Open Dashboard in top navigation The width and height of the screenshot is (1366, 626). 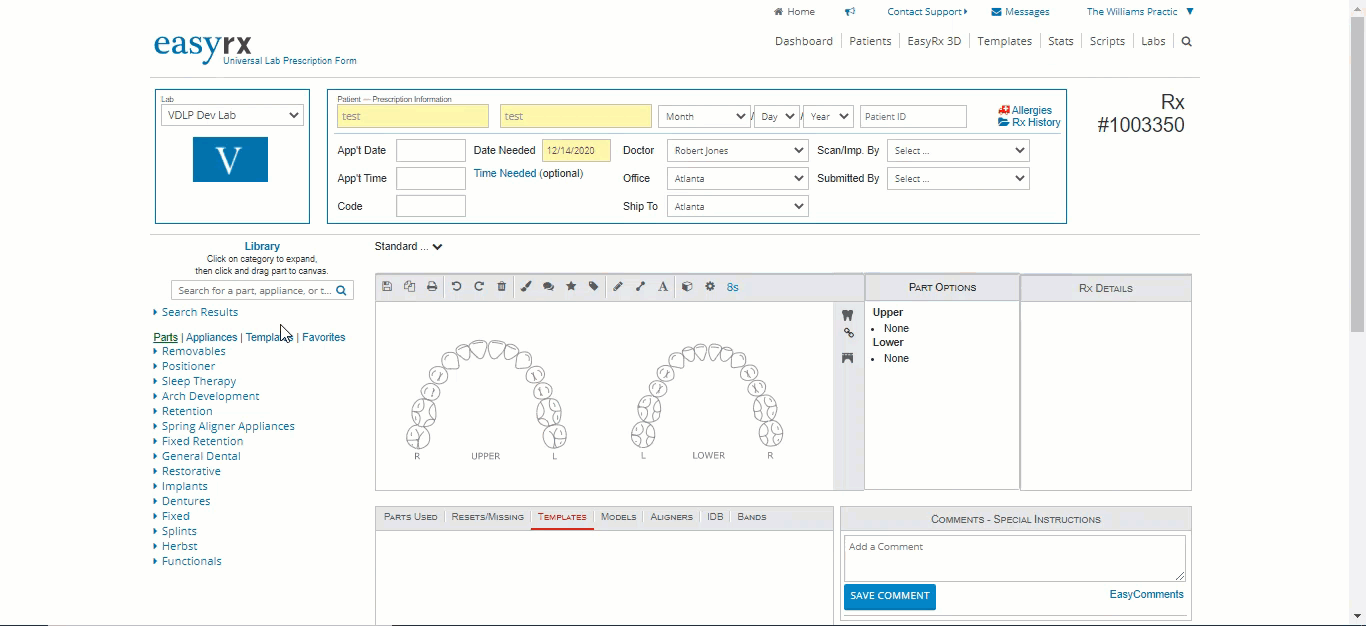click(804, 41)
